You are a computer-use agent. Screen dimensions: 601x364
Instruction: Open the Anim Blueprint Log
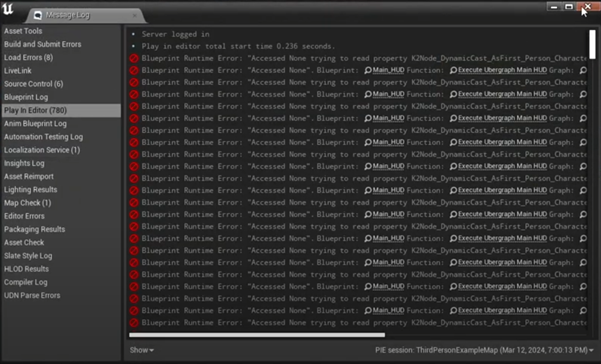pos(35,124)
